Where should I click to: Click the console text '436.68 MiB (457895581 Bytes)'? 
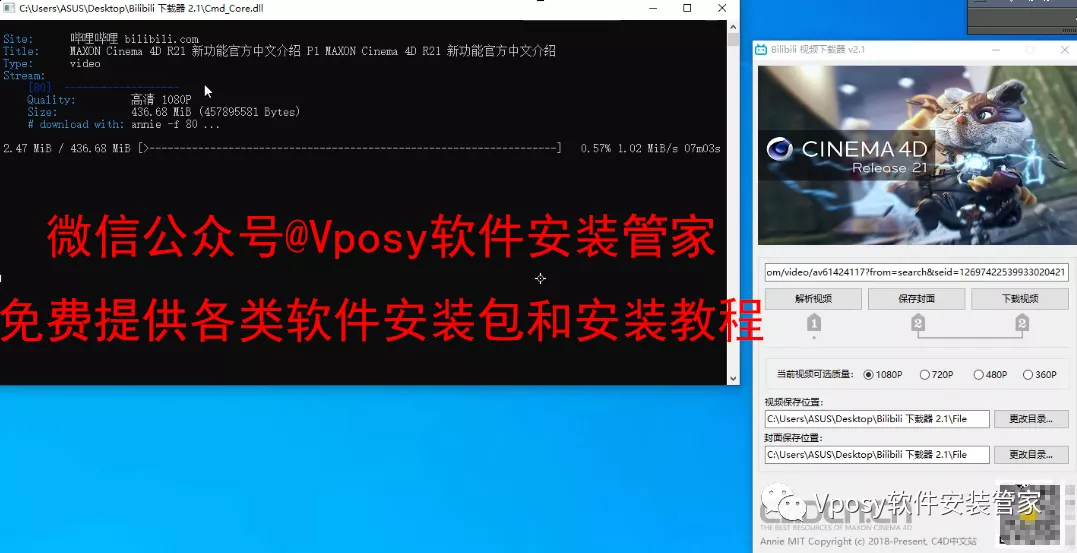[216, 112]
